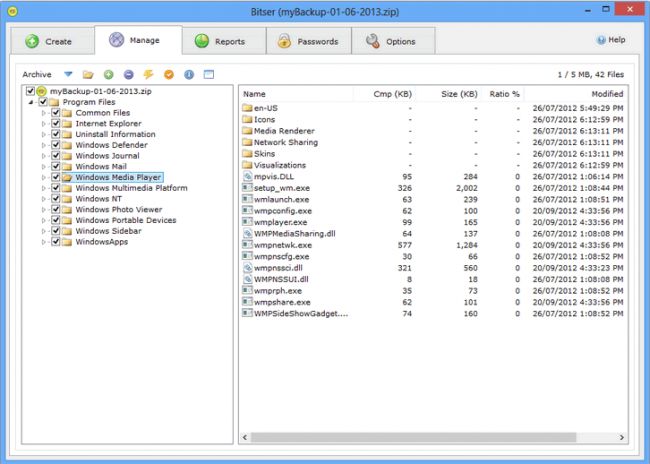
Task: Click the Skins folder icon
Action: pyautogui.click(x=247, y=153)
